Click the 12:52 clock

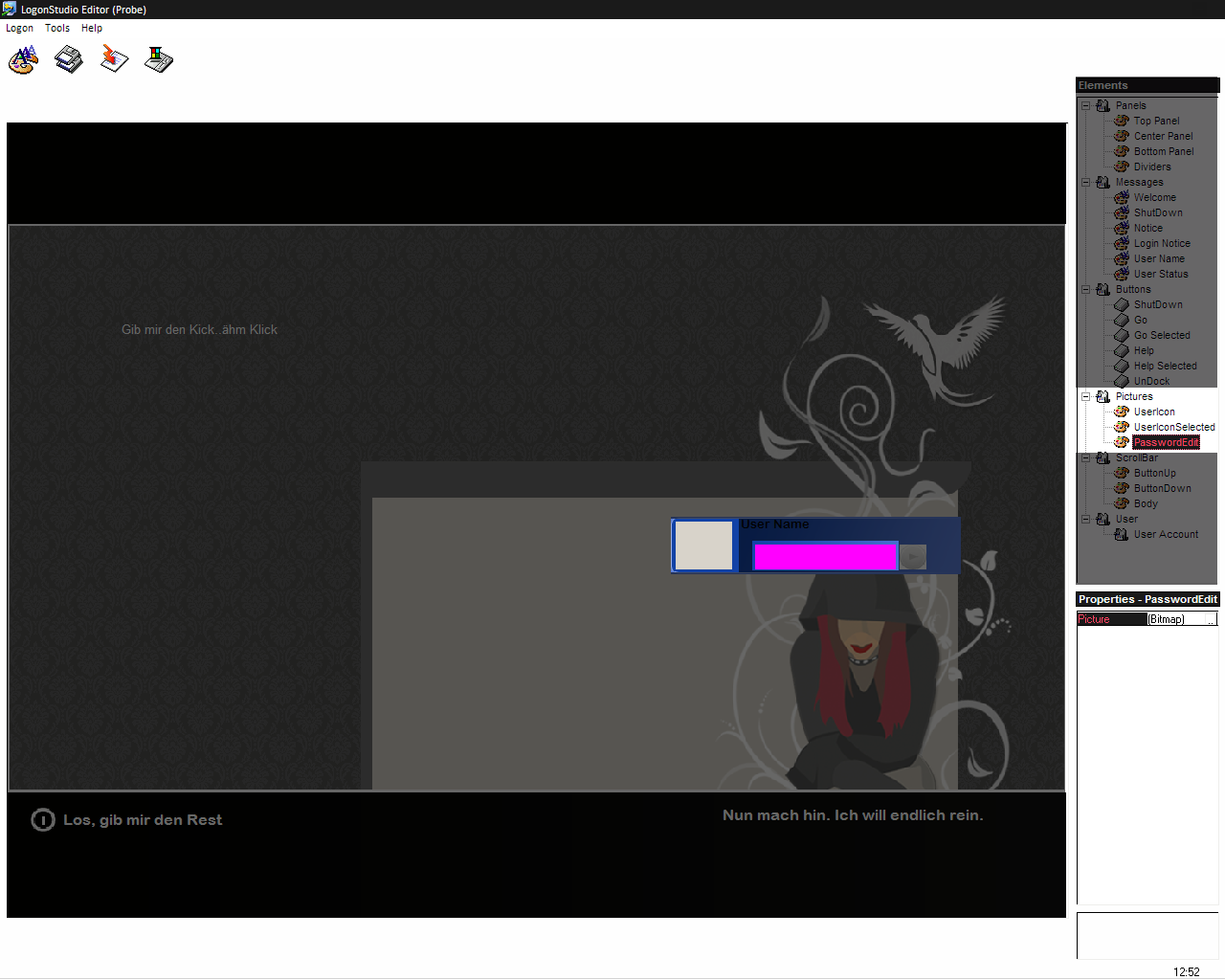coord(1187,972)
